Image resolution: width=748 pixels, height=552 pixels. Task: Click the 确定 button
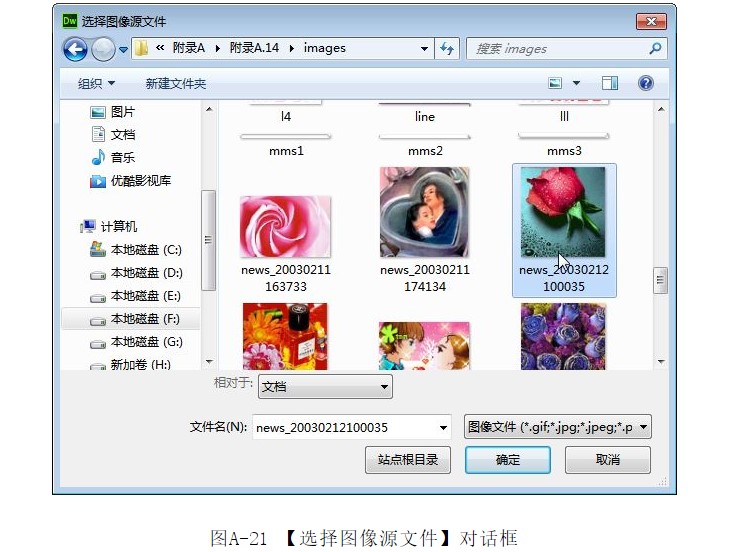(508, 460)
